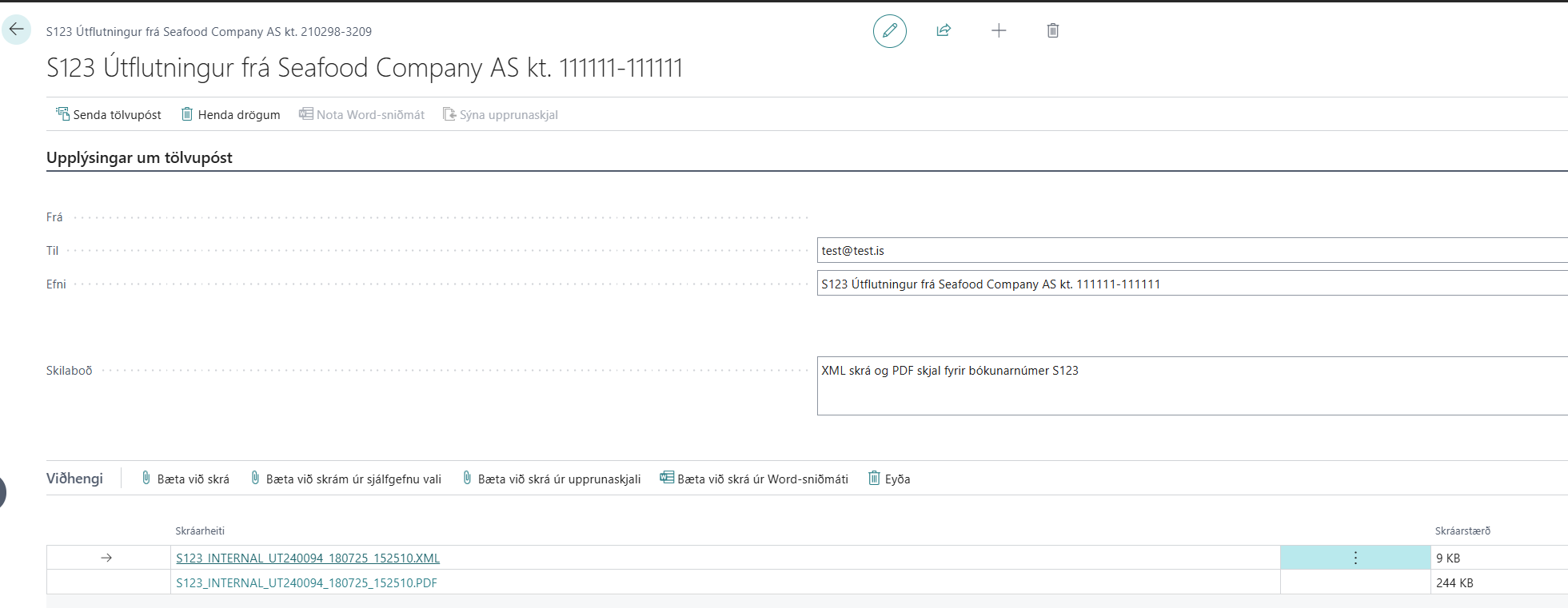Click Bæta við skrá attachment button
1568x608 pixels.
point(186,479)
